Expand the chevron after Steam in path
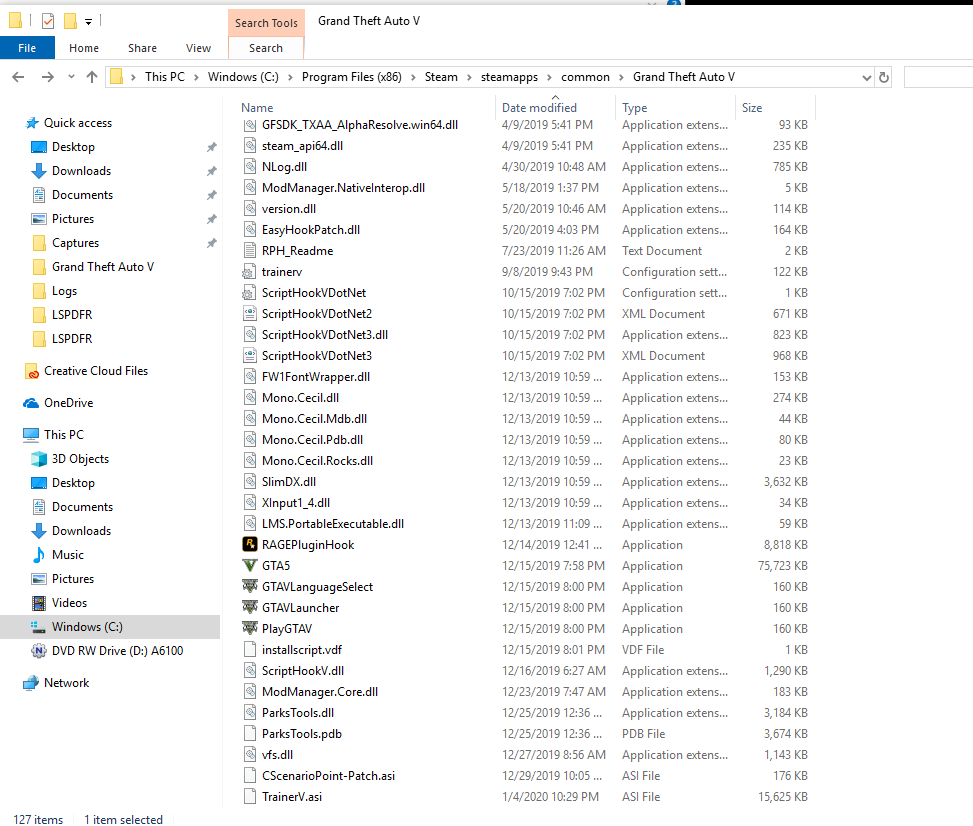Screen dimensions: 973x826 [469, 77]
